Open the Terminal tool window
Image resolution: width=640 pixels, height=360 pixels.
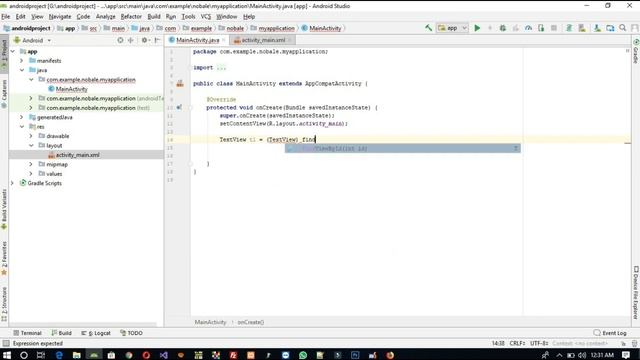[27, 333]
